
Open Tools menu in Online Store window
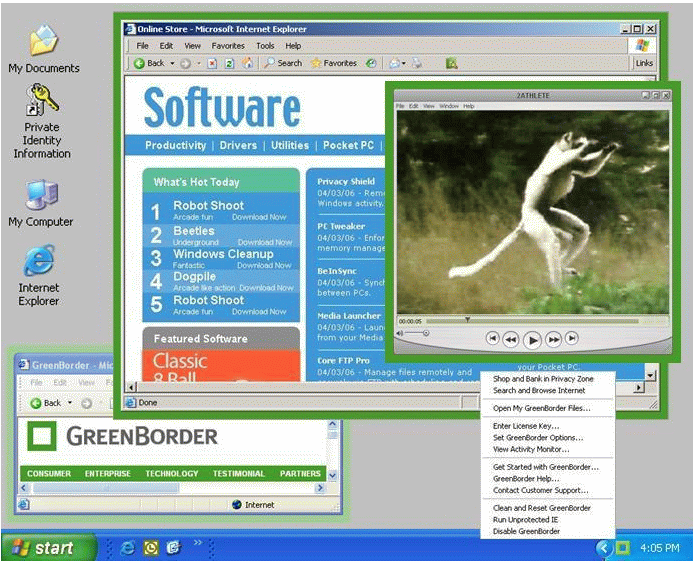click(x=265, y=46)
